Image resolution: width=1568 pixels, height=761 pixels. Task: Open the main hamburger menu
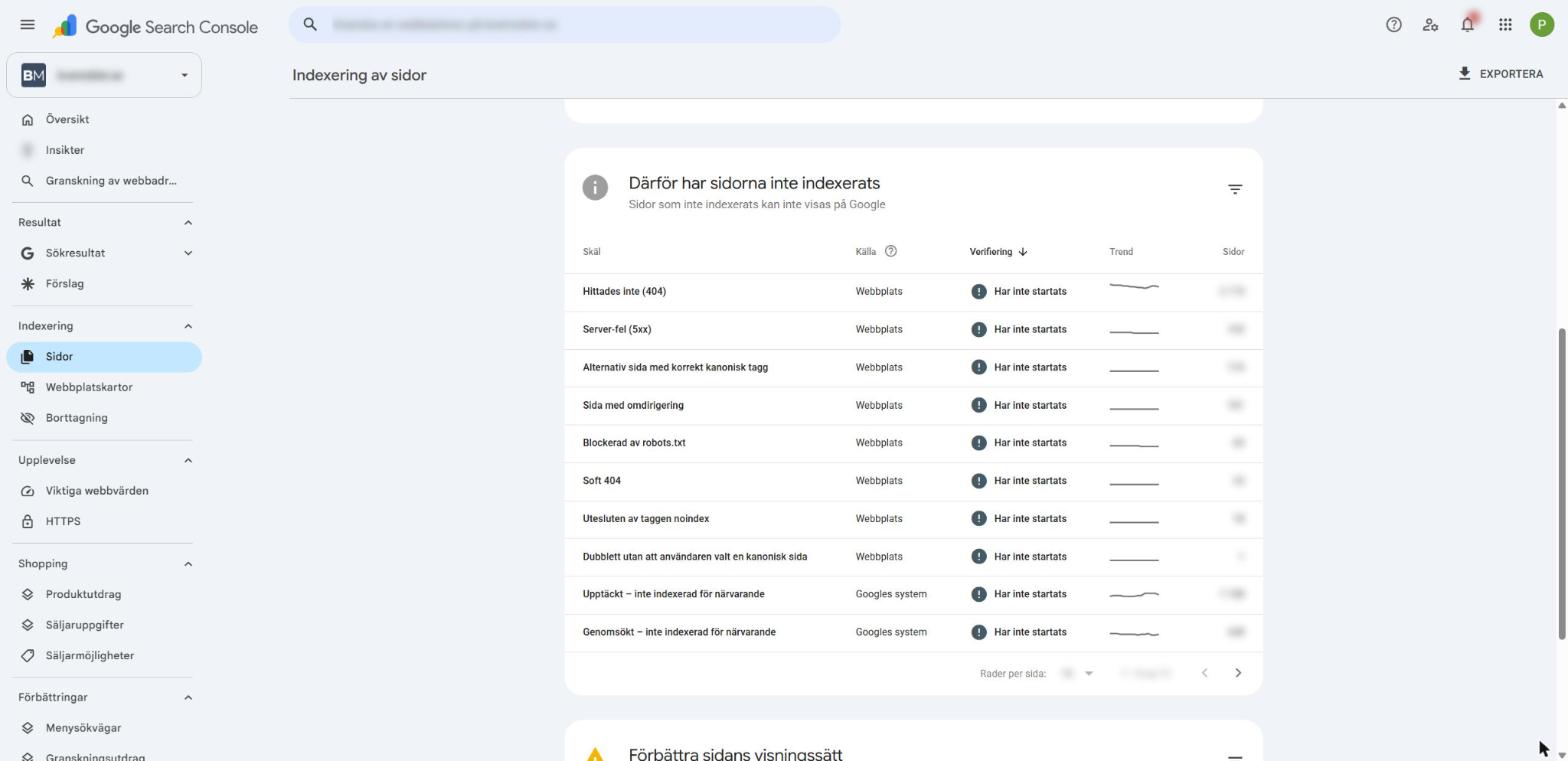tap(27, 25)
